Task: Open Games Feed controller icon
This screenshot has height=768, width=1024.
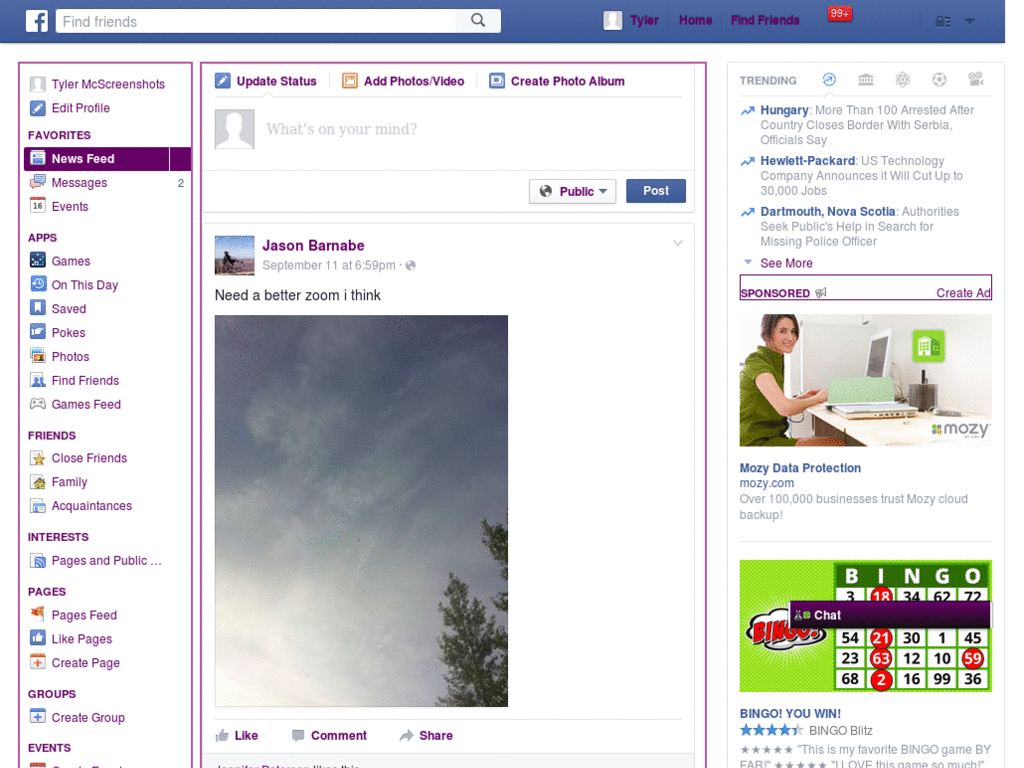Action: tap(38, 404)
